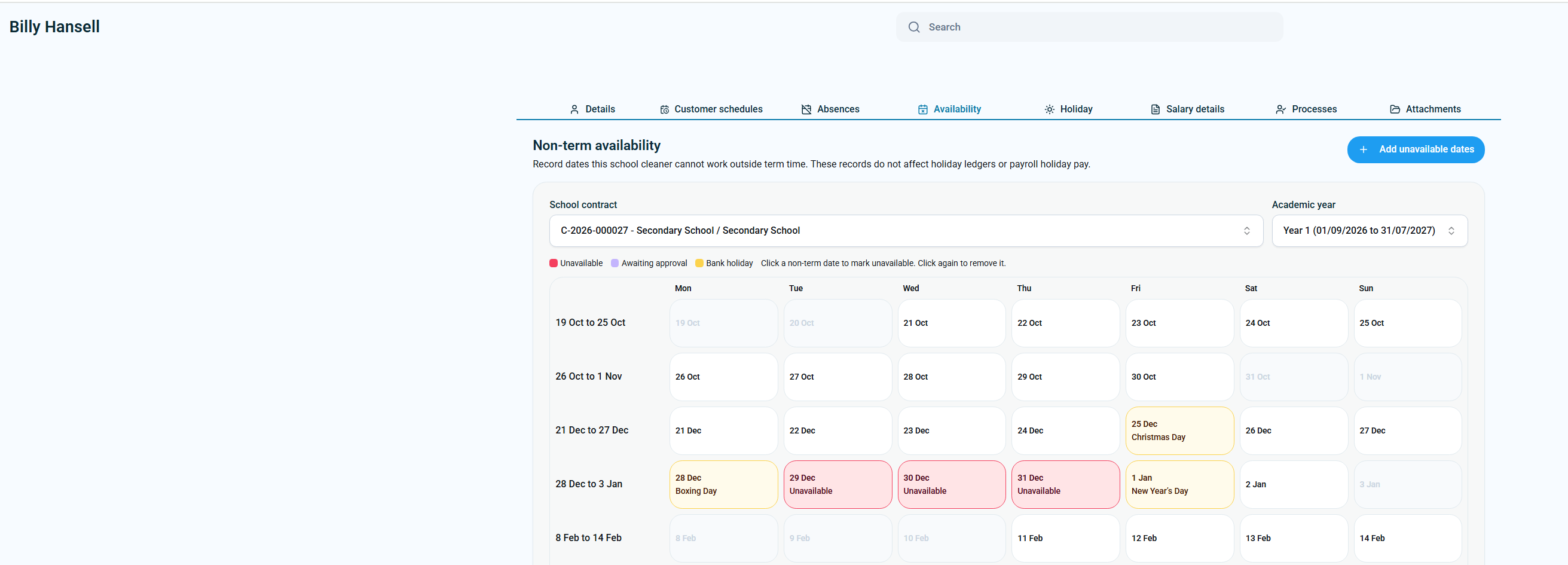Click the '28 Dec to 3 Jan' week label
The image size is (1568, 565).
(589, 484)
